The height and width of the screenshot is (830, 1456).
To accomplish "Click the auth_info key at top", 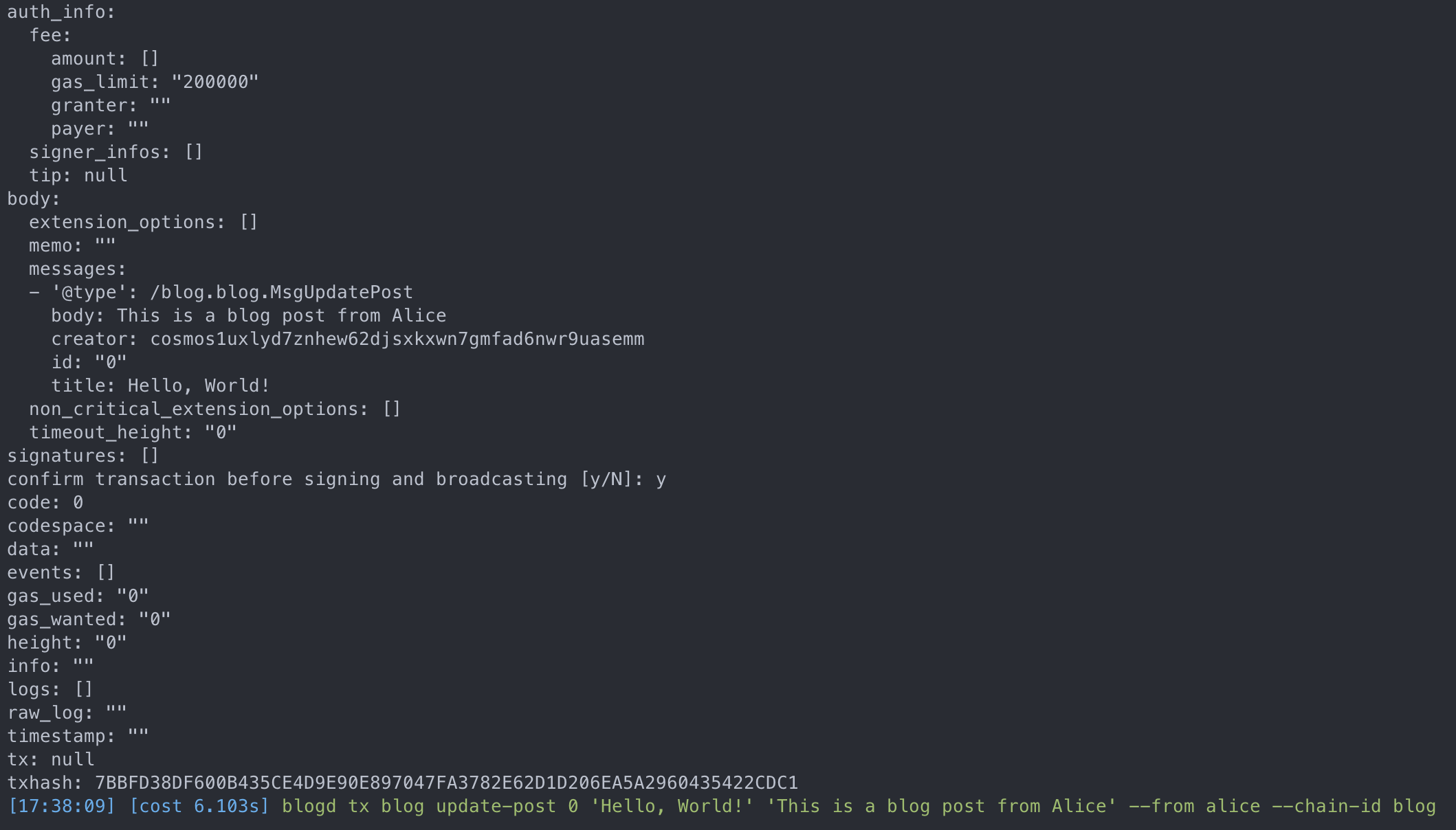I will [61, 12].
